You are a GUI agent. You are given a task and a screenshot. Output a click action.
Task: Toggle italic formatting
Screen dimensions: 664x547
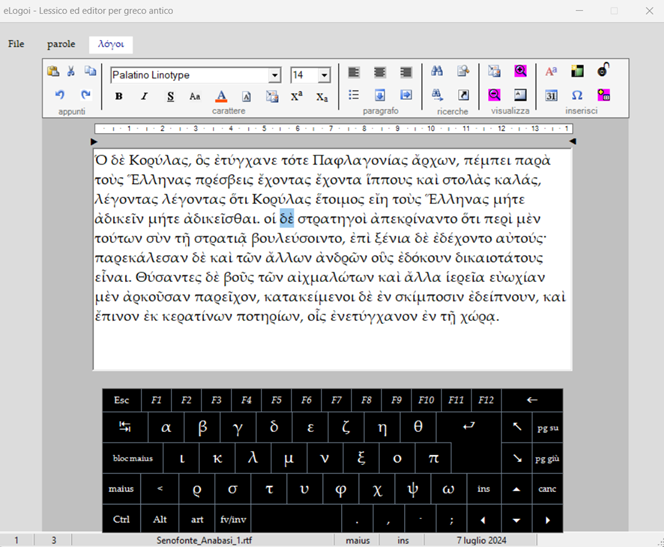point(144,96)
